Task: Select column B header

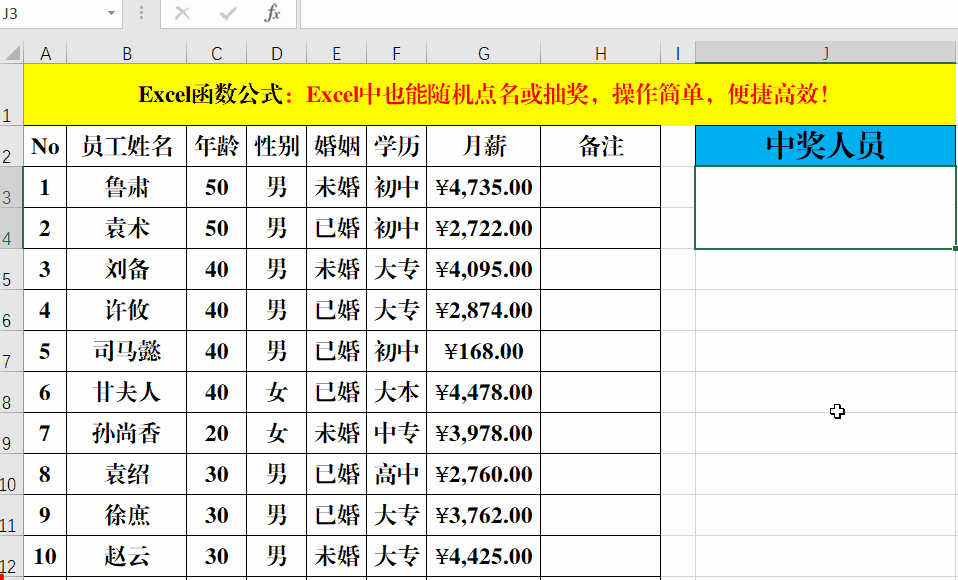Action: [126, 54]
